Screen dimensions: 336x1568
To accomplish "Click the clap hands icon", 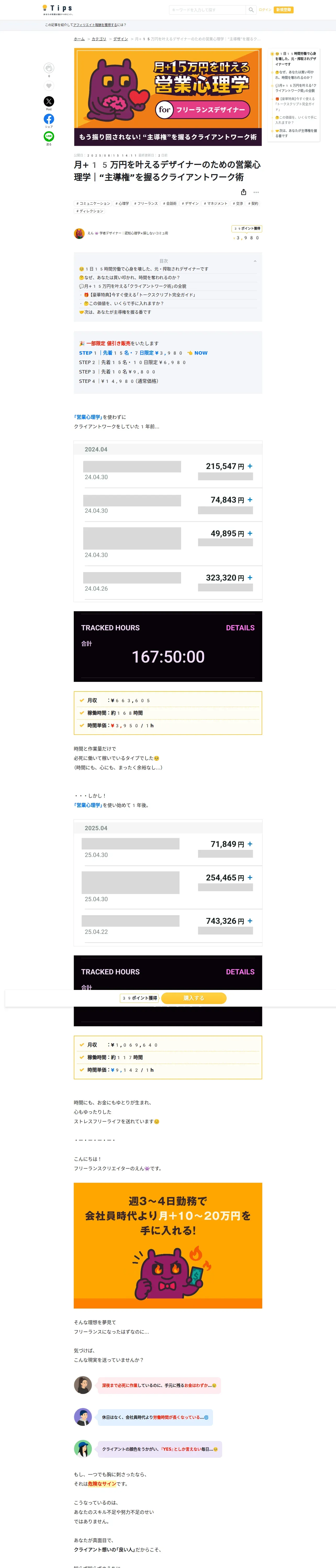I will pos(49,68).
